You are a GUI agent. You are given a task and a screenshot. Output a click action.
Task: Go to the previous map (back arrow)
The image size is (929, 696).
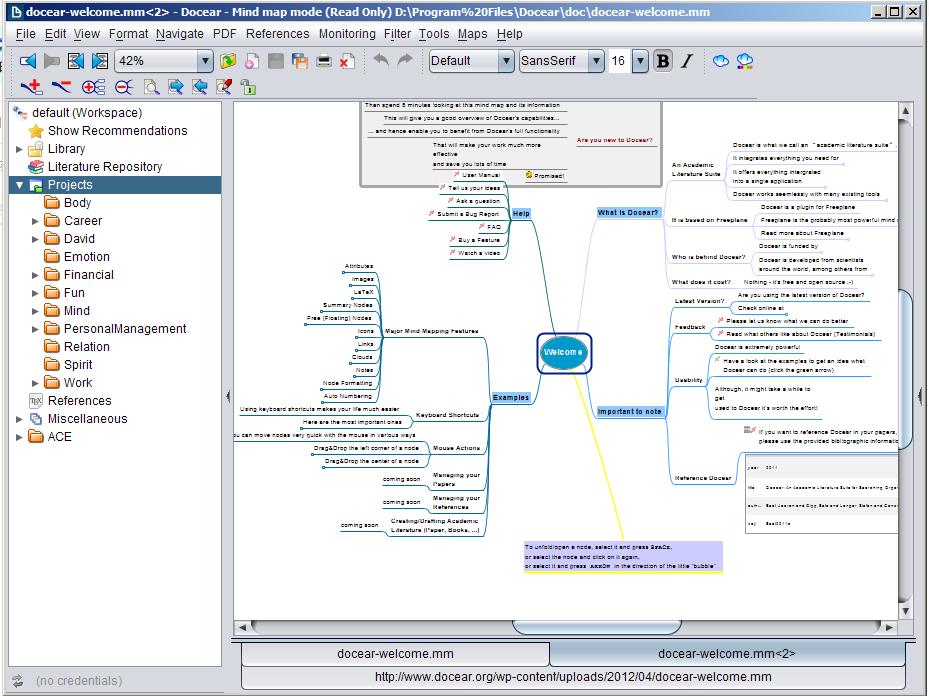point(28,61)
